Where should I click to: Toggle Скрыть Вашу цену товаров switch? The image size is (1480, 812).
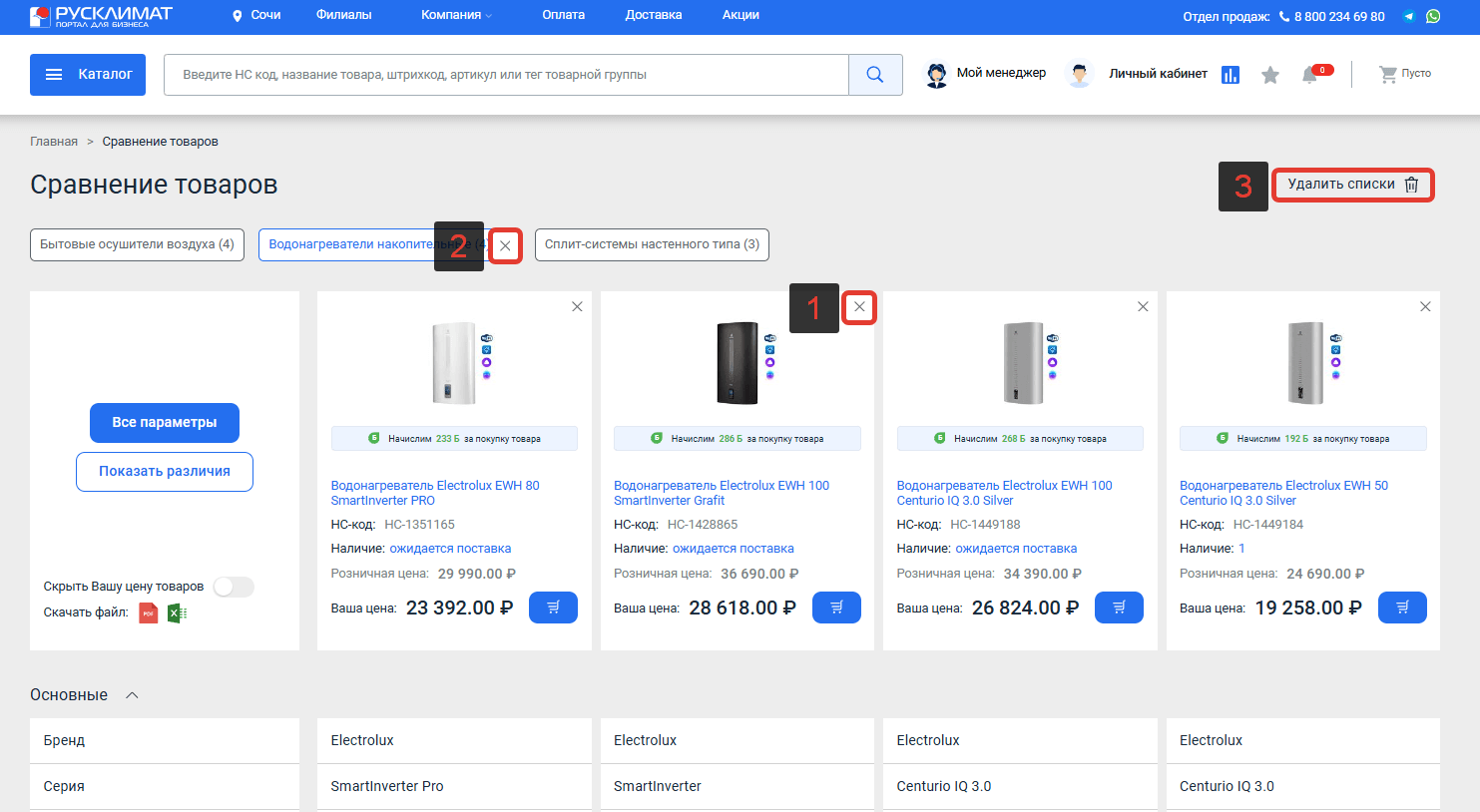[x=234, y=587]
